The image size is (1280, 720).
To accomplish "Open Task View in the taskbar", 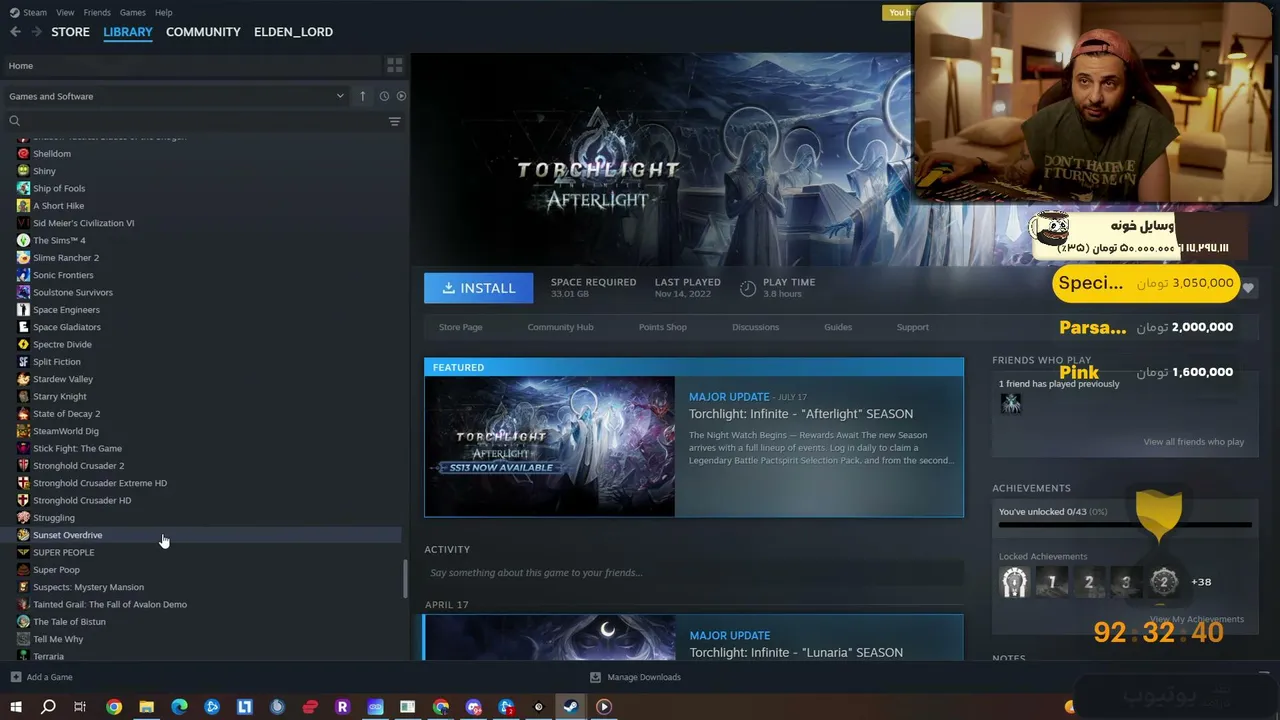I will [80, 707].
